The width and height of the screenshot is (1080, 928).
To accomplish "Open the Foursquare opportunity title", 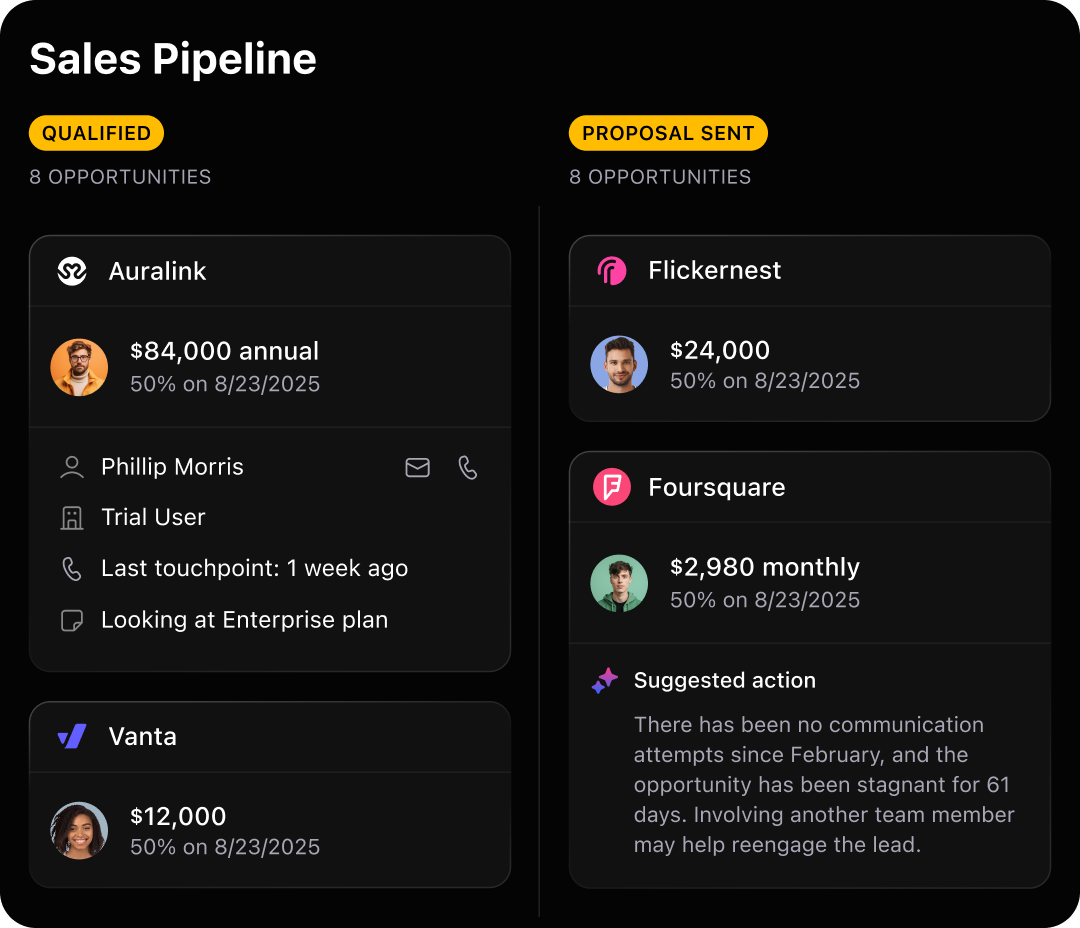I will click(x=716, y=487).
